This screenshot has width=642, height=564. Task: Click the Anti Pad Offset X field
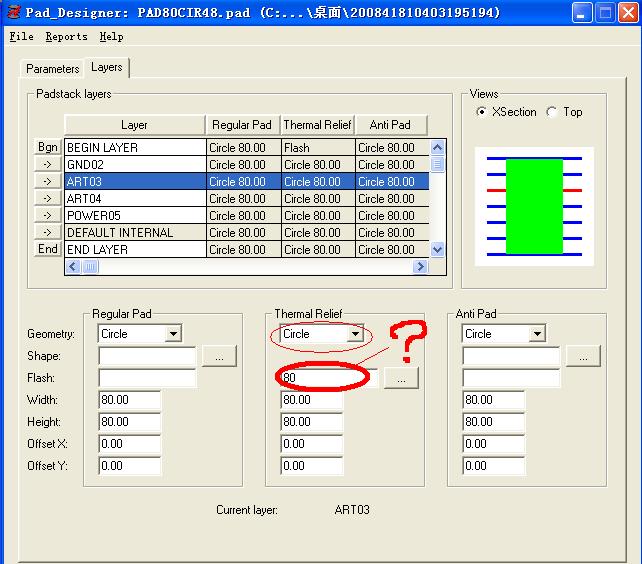(494, 444)
